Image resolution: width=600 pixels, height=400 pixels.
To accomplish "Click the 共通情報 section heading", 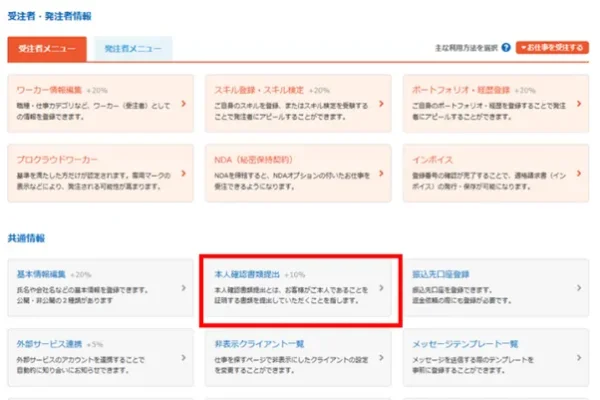I will point(26,238).
